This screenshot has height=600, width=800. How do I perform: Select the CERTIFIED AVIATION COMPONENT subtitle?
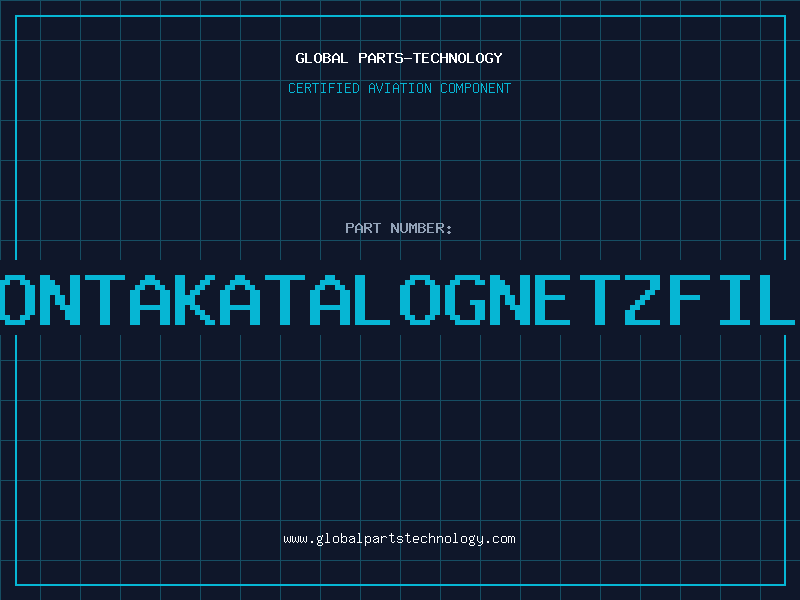(399, 88)
